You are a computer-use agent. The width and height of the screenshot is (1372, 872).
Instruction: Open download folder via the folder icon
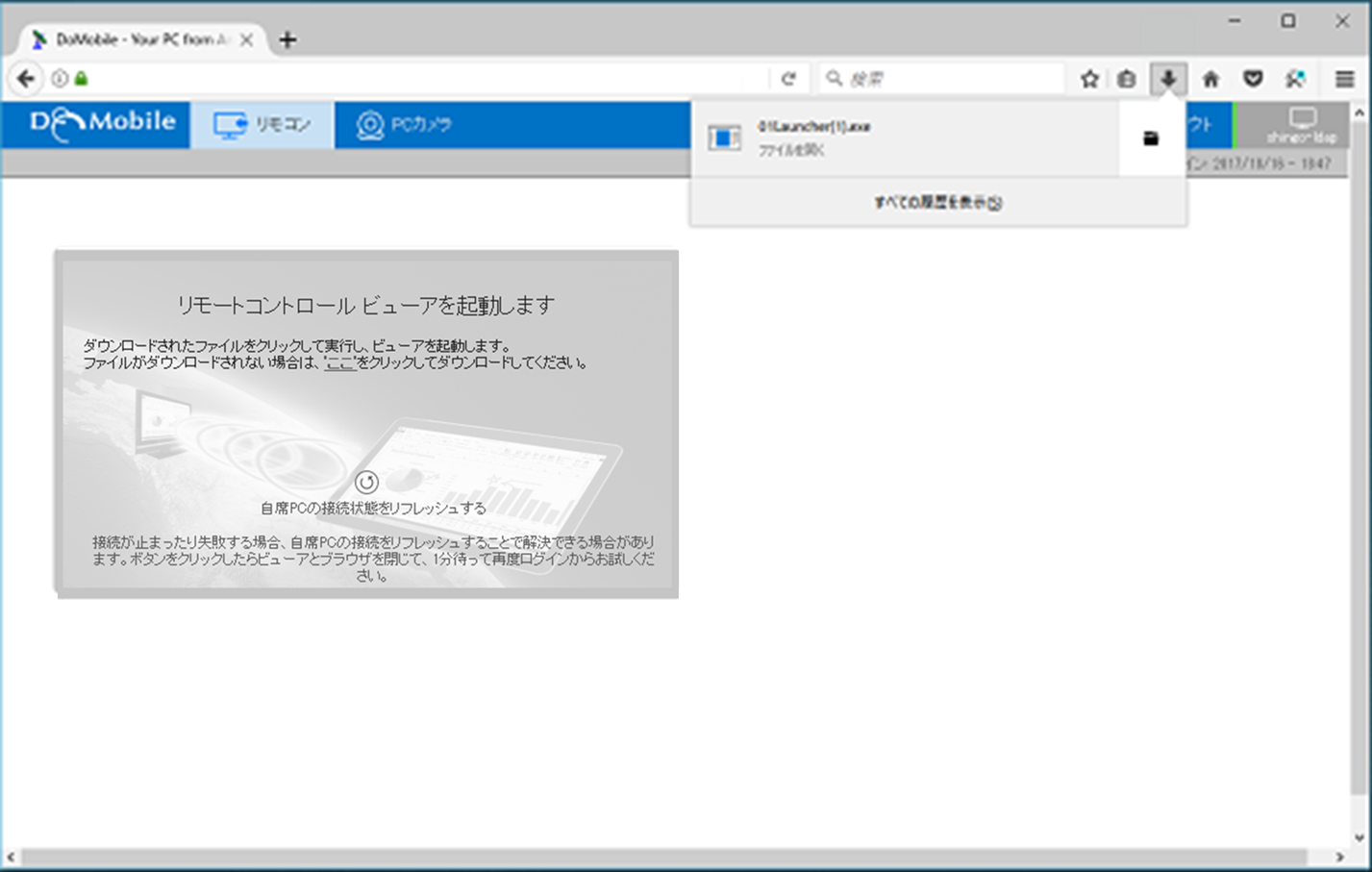click(1150, 138)
